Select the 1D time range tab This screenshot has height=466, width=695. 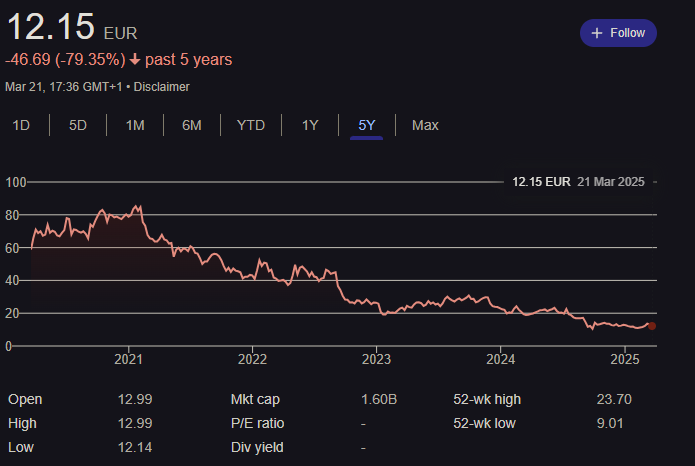click(21, 125)
